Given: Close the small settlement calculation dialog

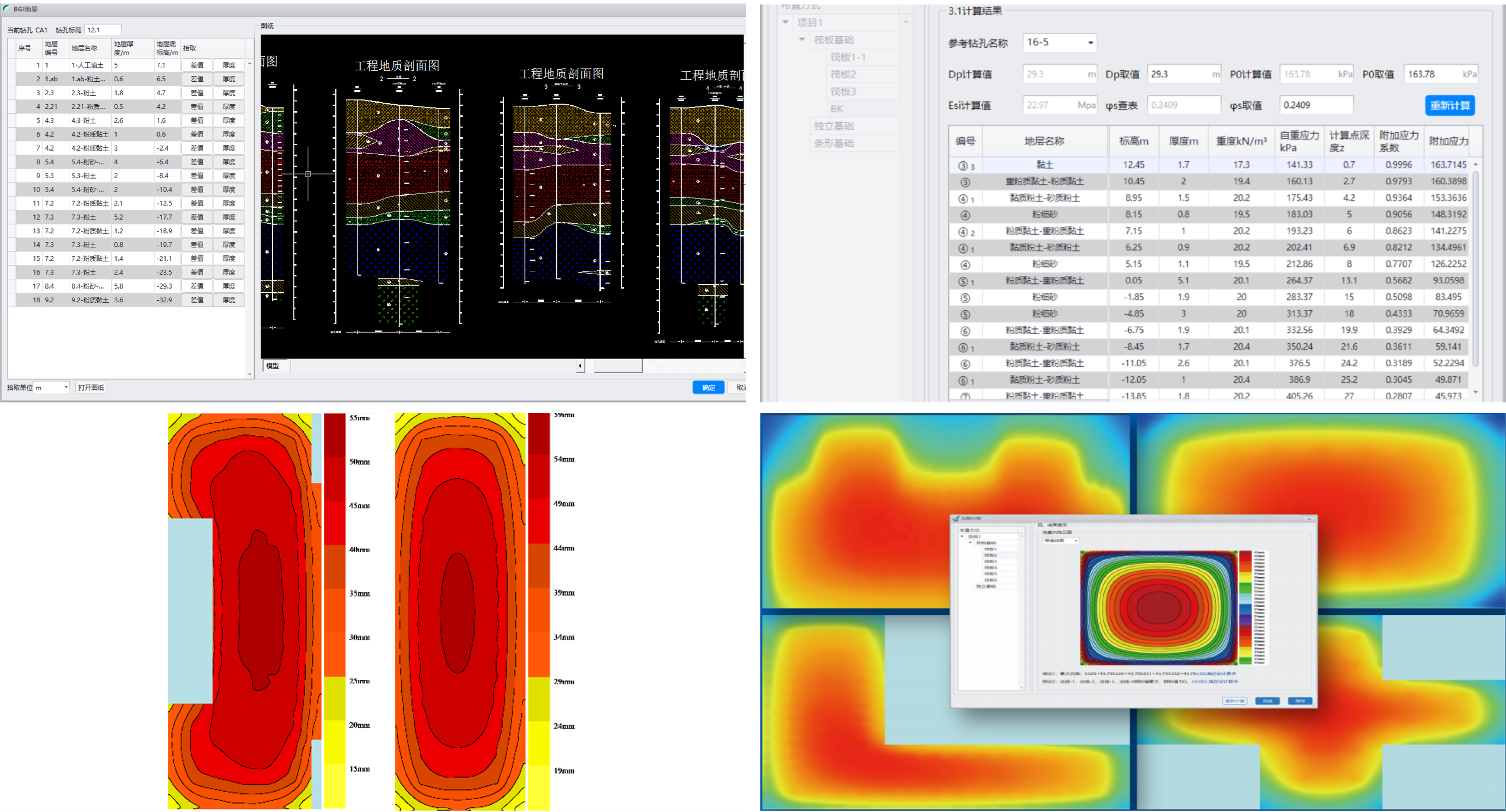Looking at the screenshot, I should tap(1309, 519).
